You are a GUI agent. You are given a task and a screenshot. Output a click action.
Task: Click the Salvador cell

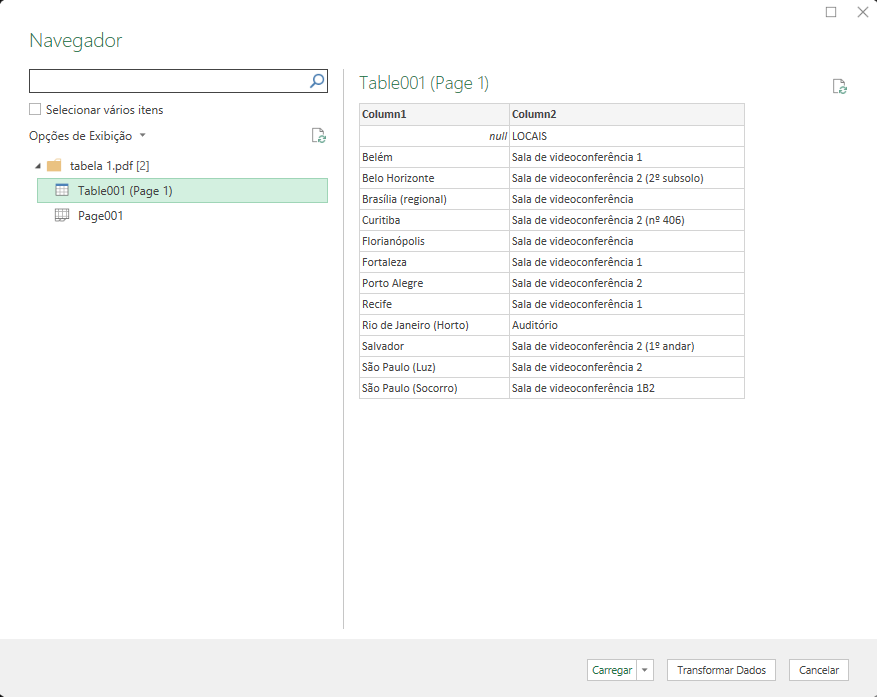click(434, 346)
